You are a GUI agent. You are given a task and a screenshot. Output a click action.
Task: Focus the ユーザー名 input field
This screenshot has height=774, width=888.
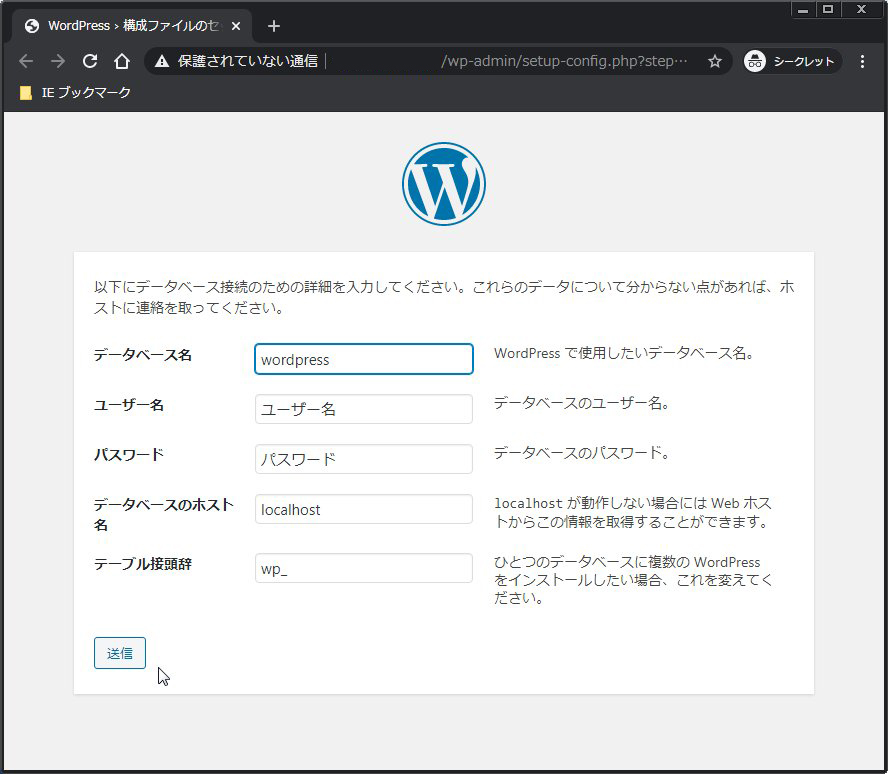click(364, 409)
